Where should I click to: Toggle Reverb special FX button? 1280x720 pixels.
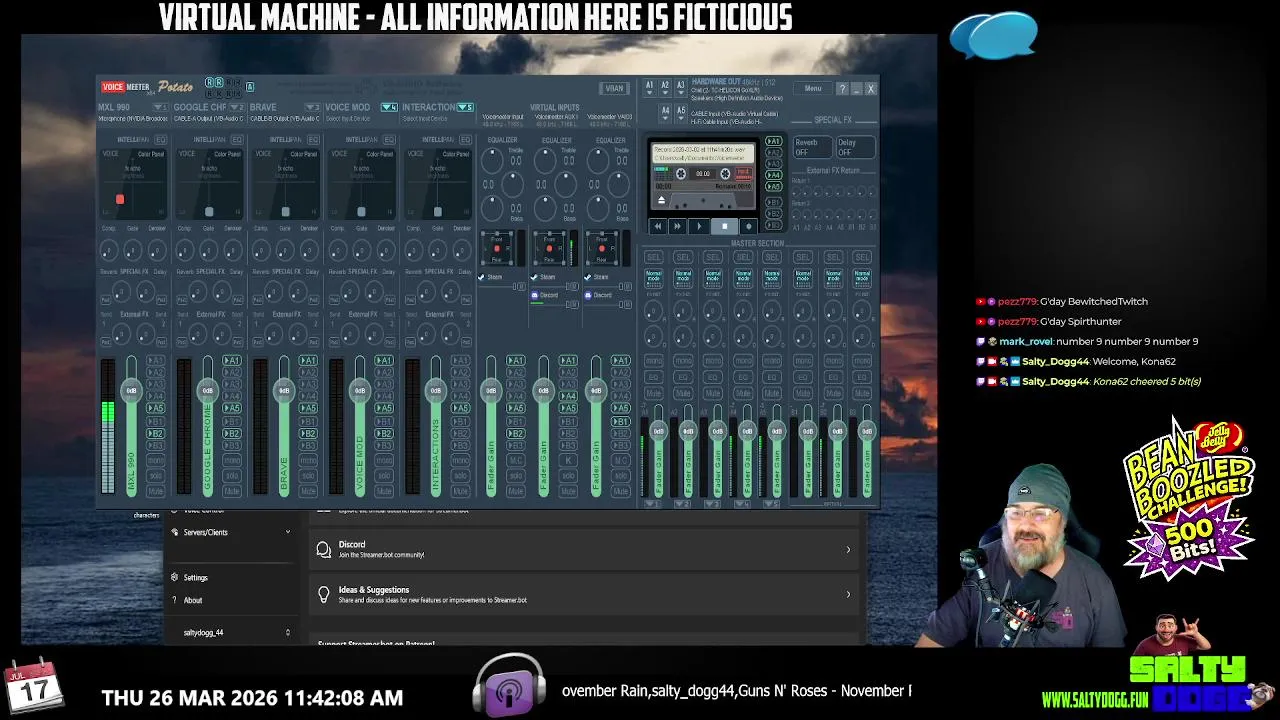point(811,147)
